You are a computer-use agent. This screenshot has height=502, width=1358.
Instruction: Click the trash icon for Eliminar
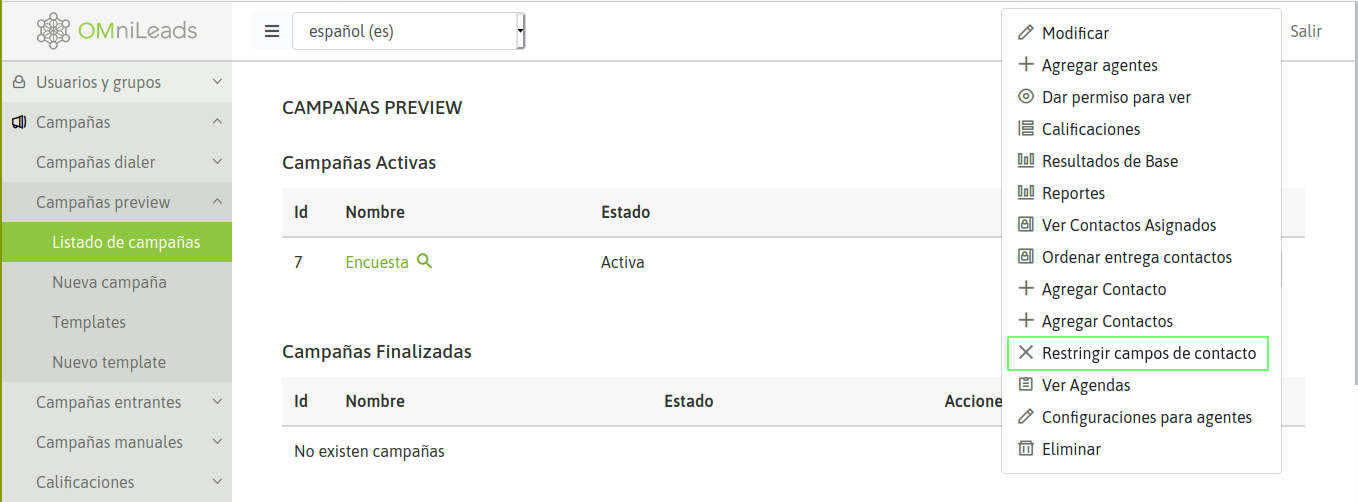pos(1025,449)
